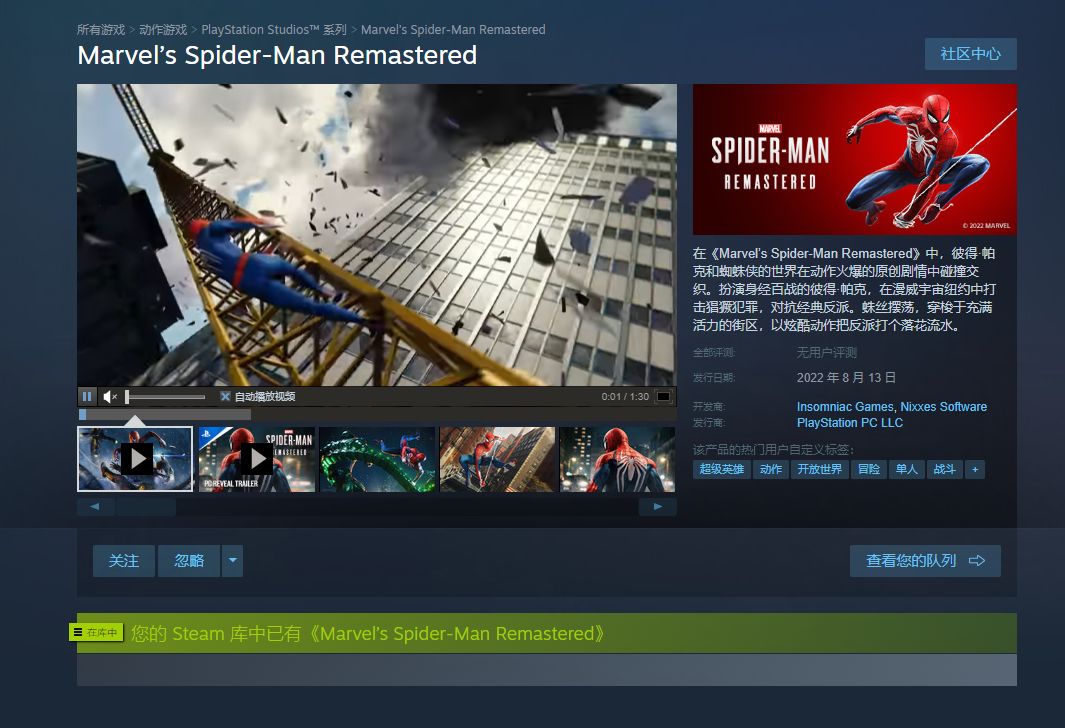Open the green tentacle screenshot thumbnail
Viewport: 1065px width, 728px height.
(377, 460)
